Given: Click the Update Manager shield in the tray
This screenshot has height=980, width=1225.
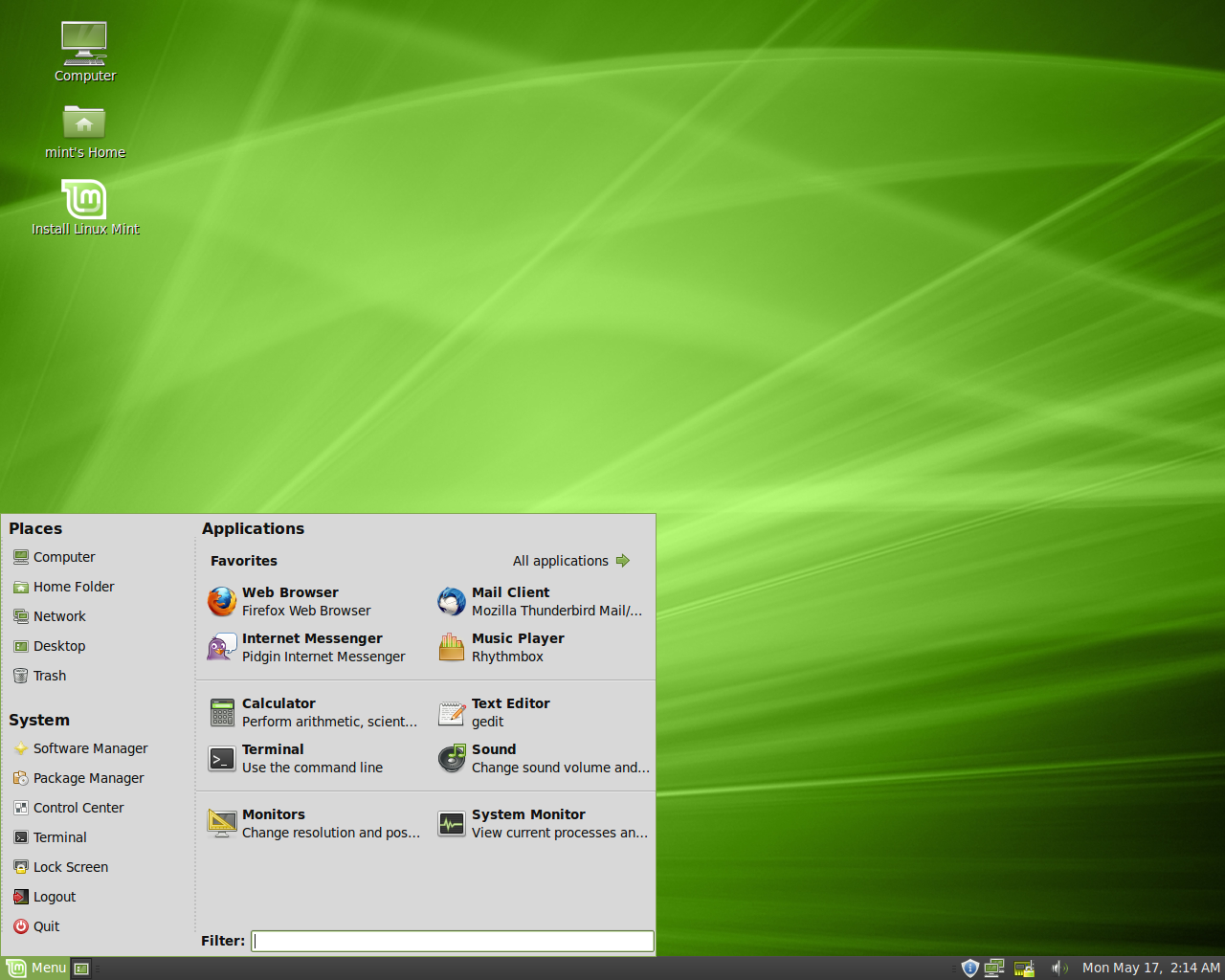Looking at the screenshot, I should pos(969,968).
